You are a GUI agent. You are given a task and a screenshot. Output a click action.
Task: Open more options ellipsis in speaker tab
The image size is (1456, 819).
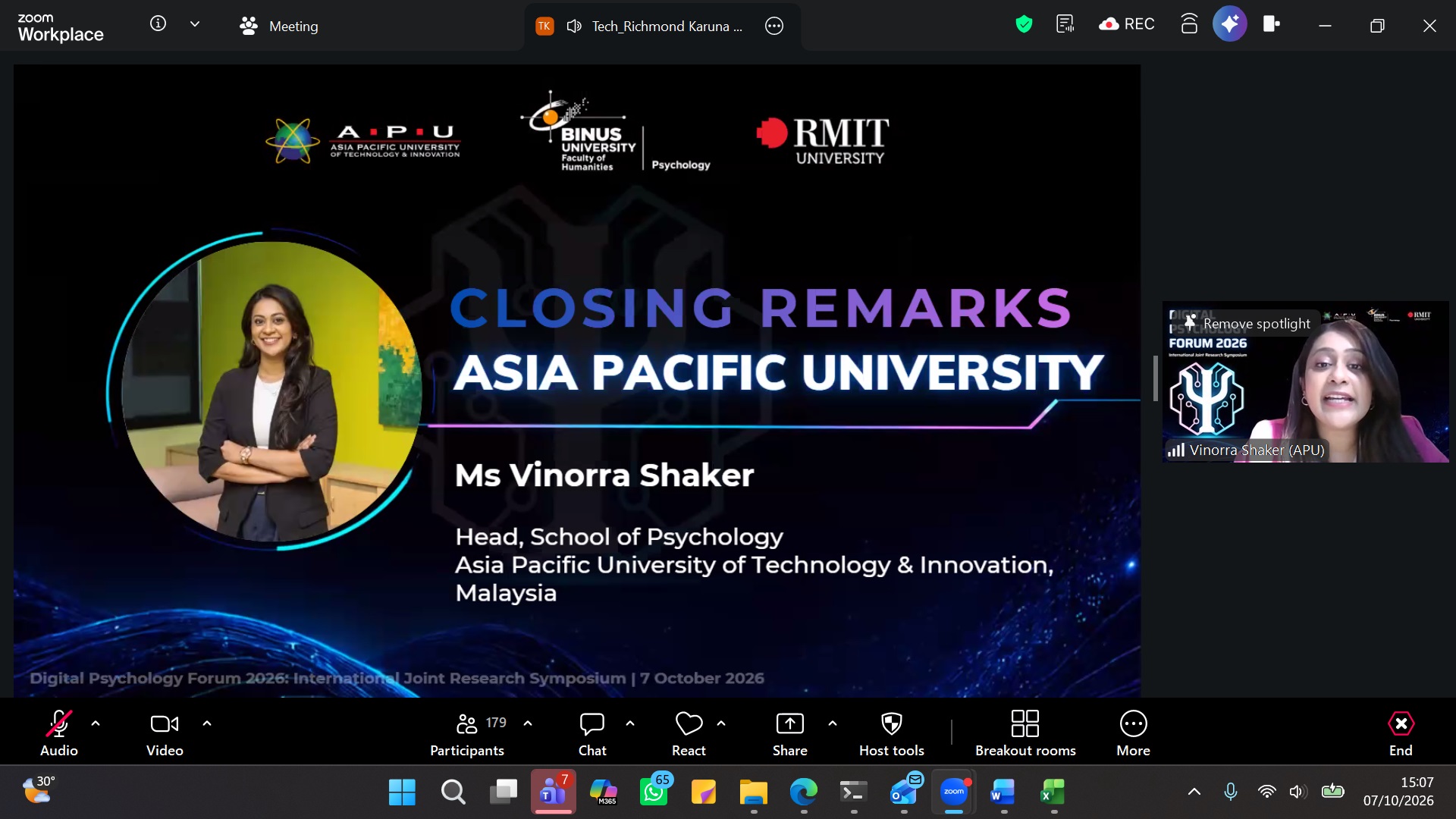(774, 26)
